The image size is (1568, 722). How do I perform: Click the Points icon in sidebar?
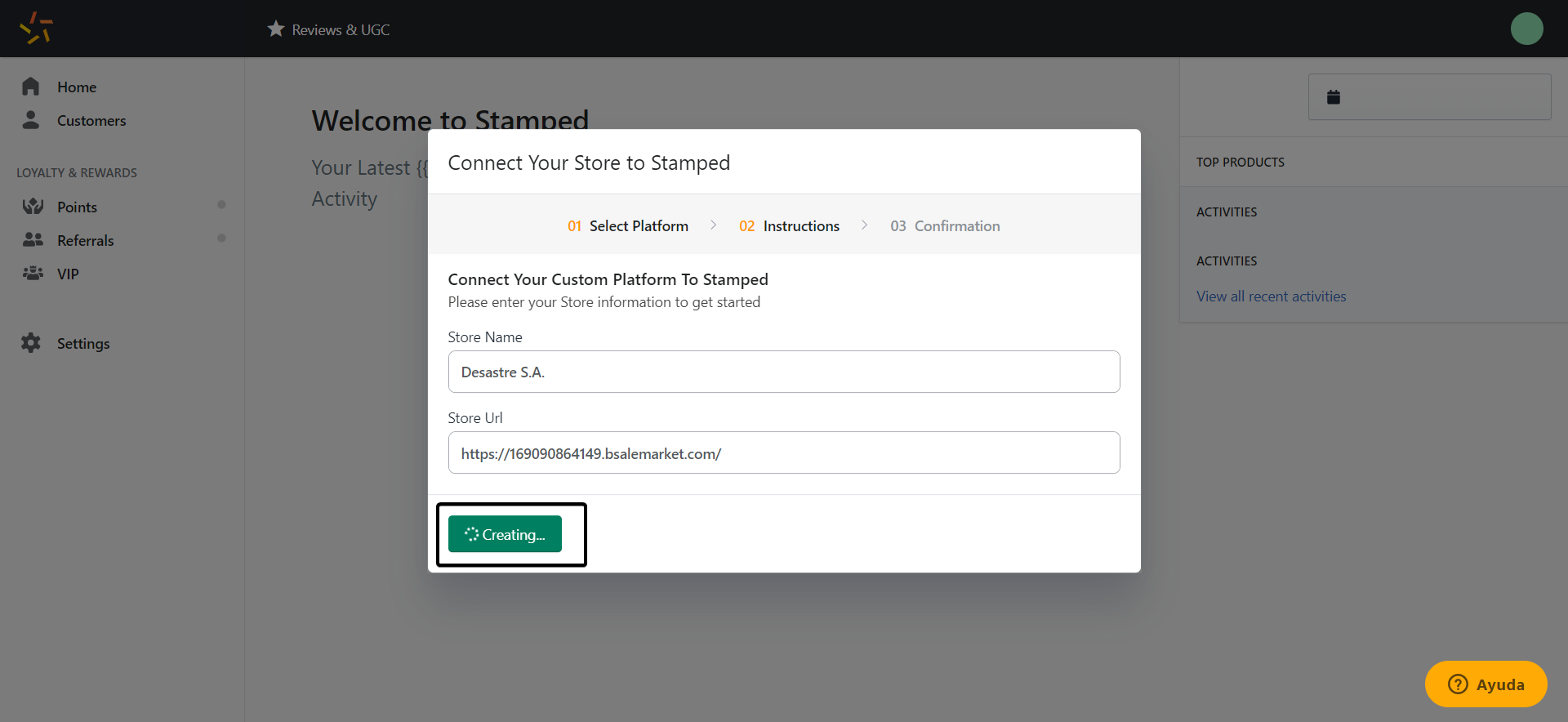33,206
